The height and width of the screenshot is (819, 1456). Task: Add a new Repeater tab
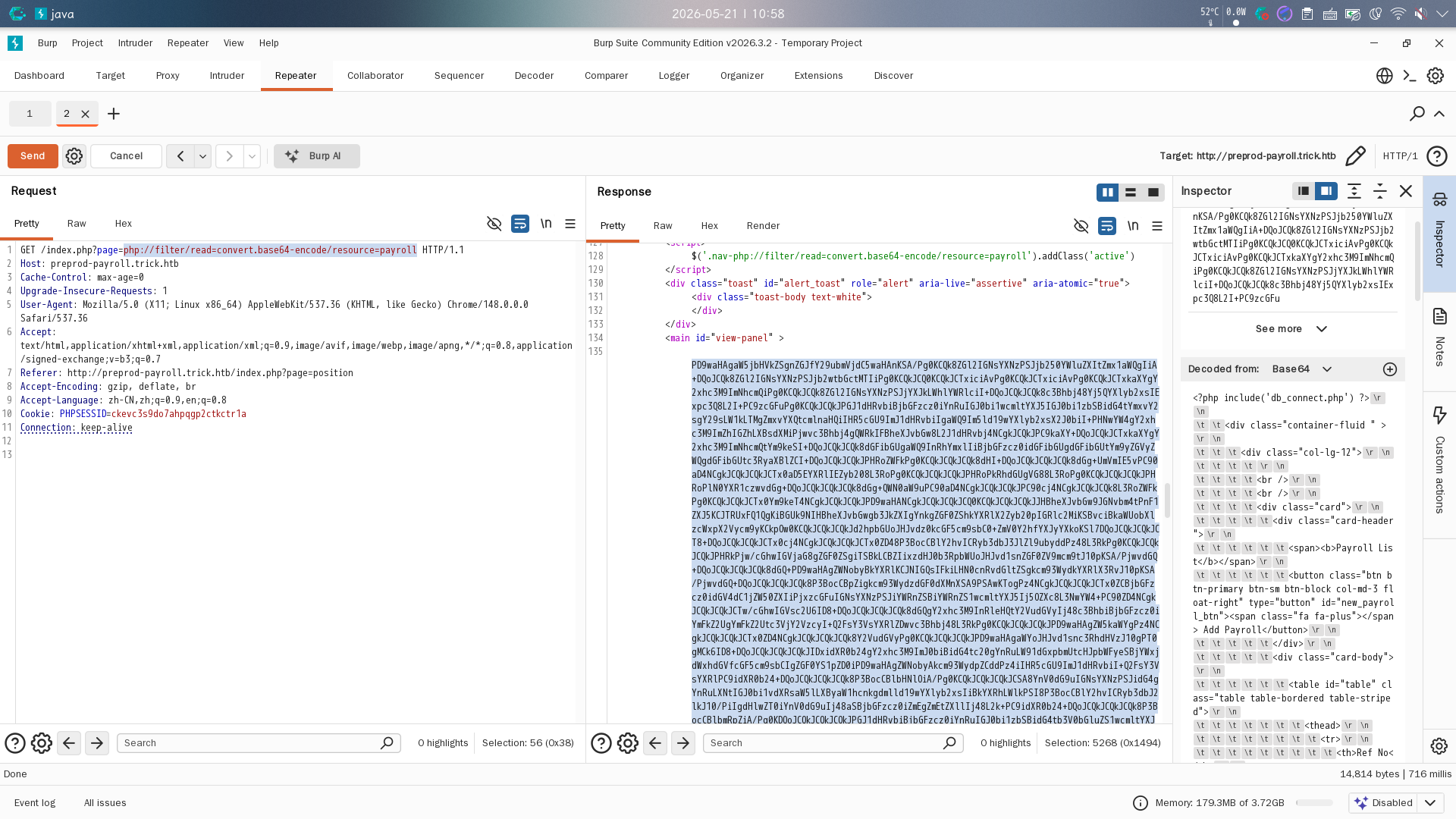click(x=114, y=114)
